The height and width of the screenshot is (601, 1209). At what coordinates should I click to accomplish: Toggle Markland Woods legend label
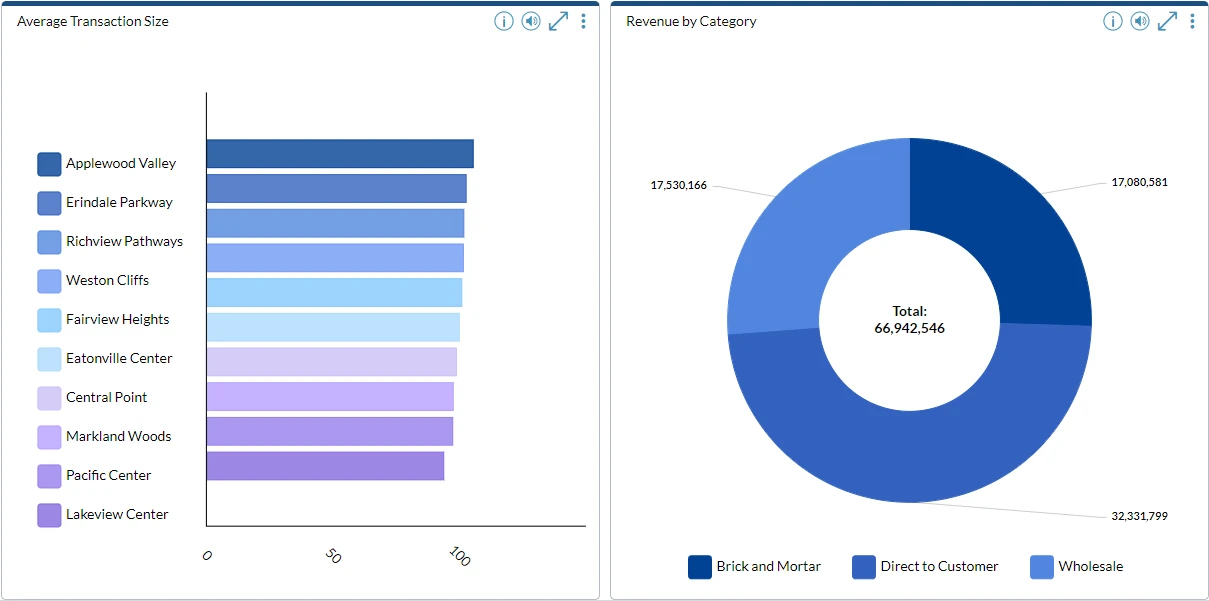point(119,436)
